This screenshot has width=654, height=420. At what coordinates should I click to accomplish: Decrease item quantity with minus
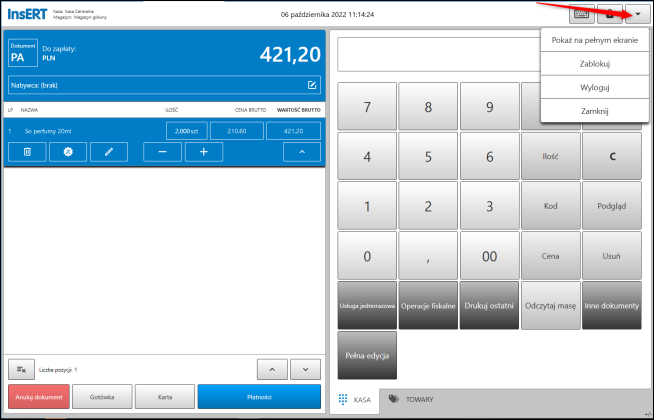(162, 152)
